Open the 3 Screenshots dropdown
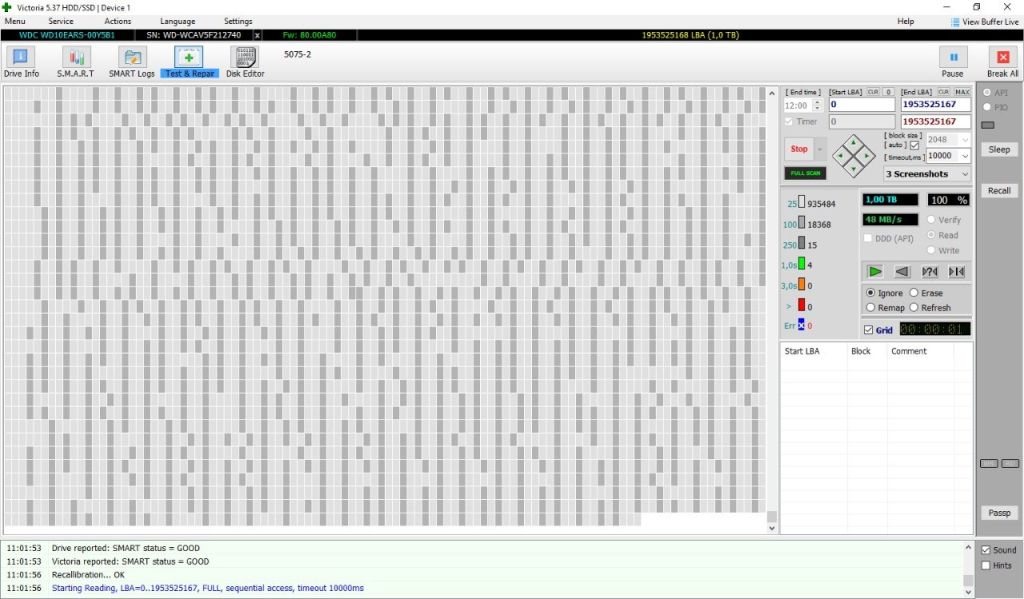The height and width of the screenshot is (599, 1024). [927, 174]
